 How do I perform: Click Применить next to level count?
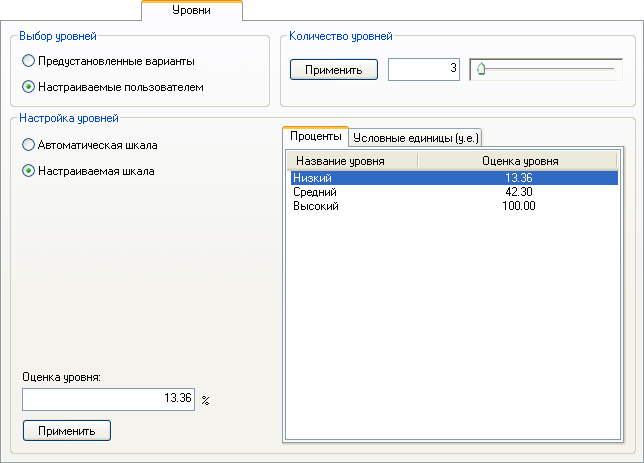pos(334,70)
